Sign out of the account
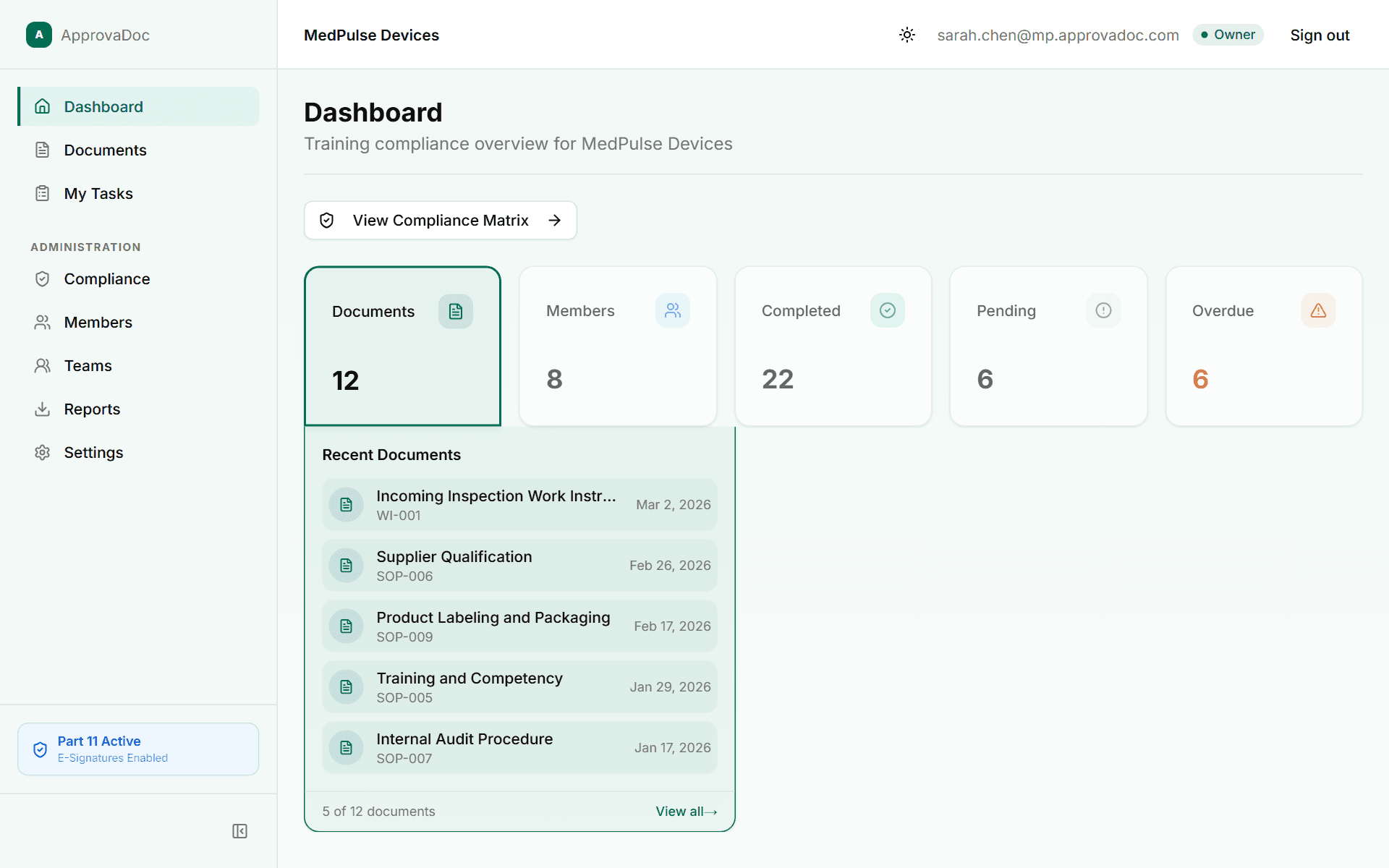Viewport: 1389px width, 868px height. [1320, 35]
